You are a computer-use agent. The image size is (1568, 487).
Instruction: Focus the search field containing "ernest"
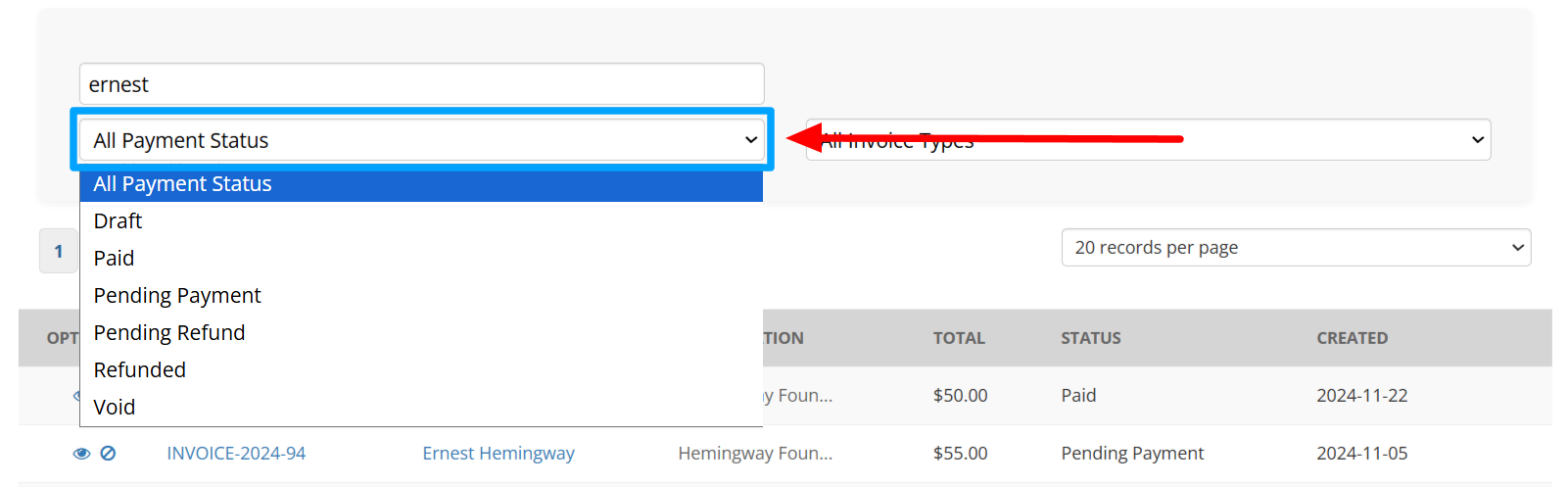click(421, 84)
